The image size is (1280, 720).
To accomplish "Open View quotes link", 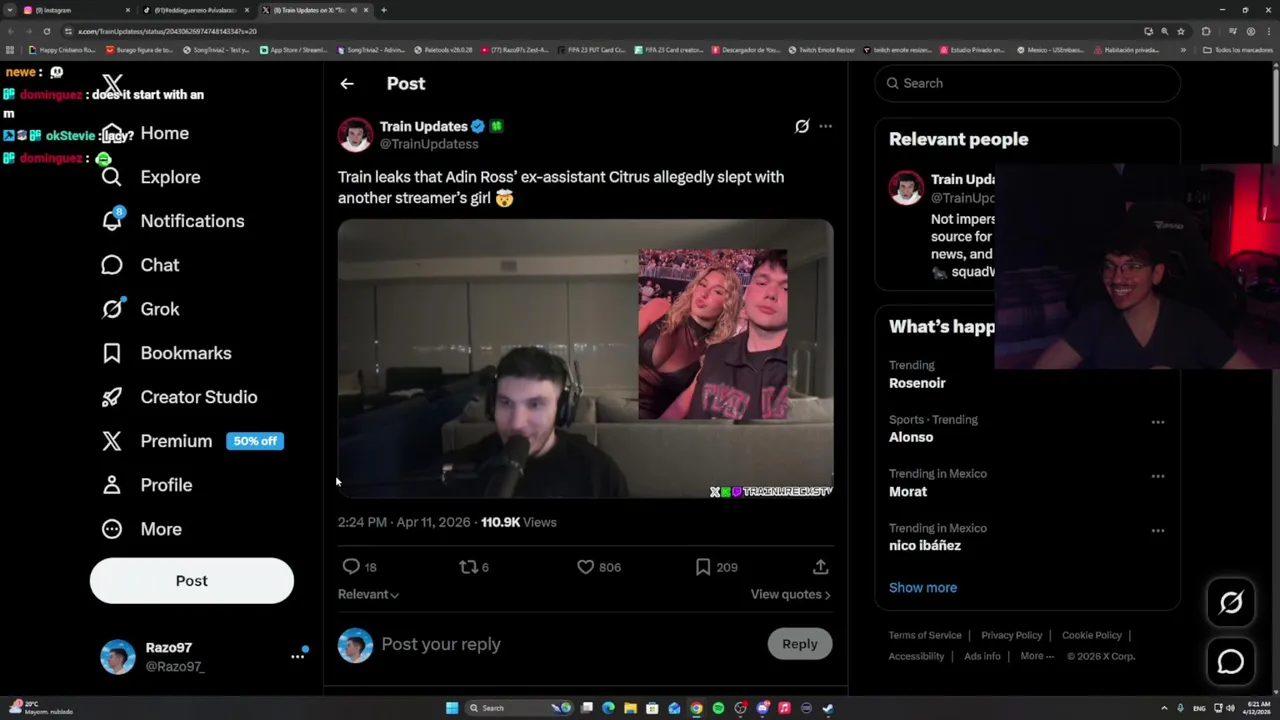I will [x=790, y=594].
